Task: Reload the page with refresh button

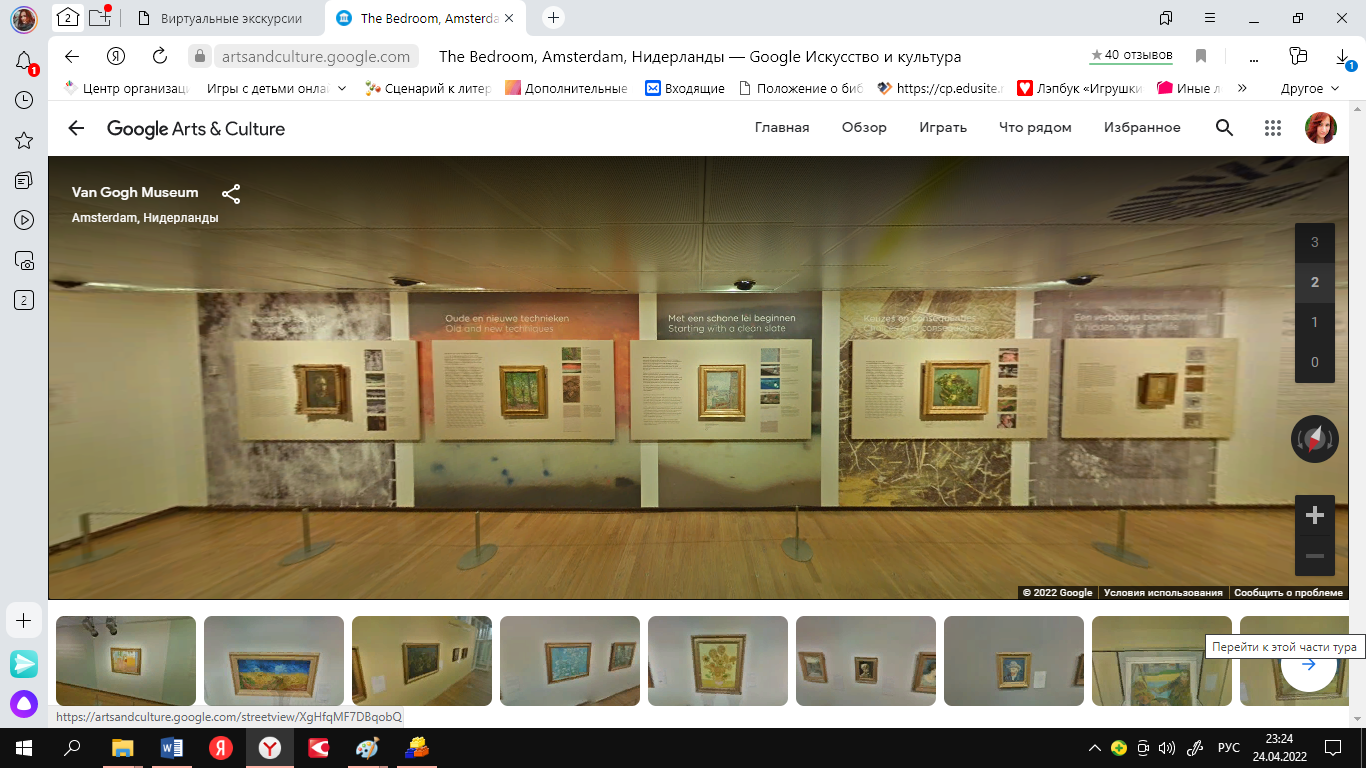Action: [x=160, y=56]
